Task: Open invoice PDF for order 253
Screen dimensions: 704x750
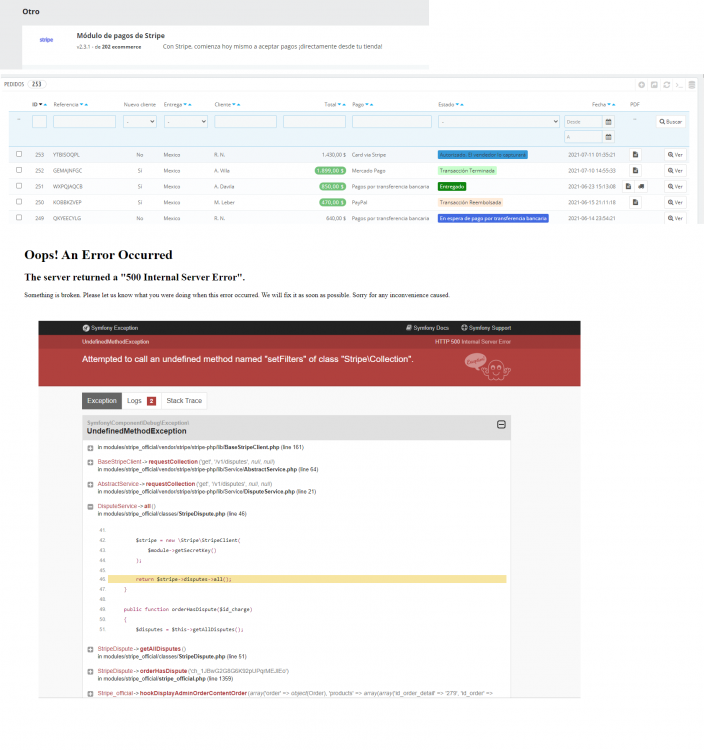Action: pyautogui.click(x=635, y=154)
